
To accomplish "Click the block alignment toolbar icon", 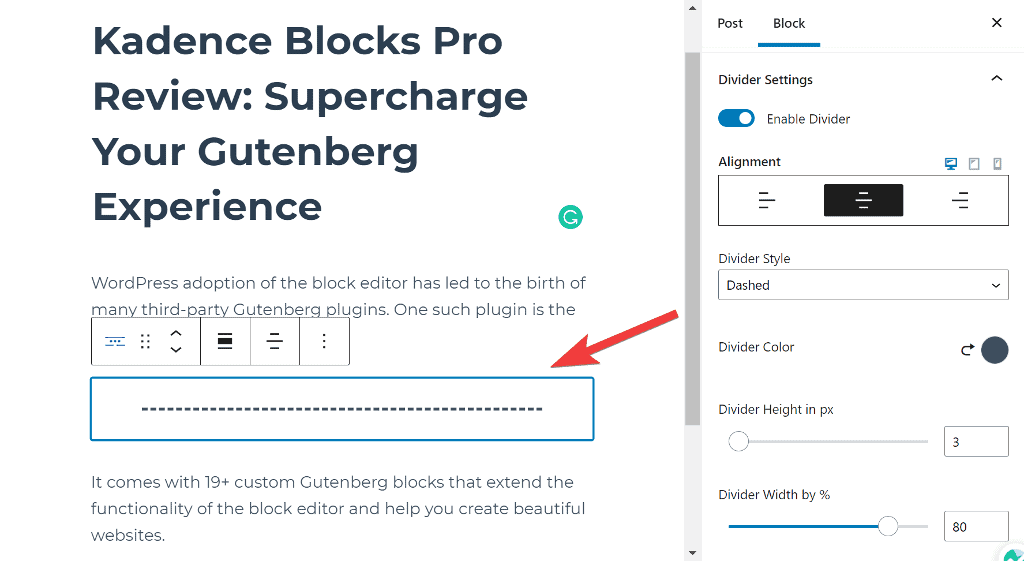I will click(x=225, y=342).
